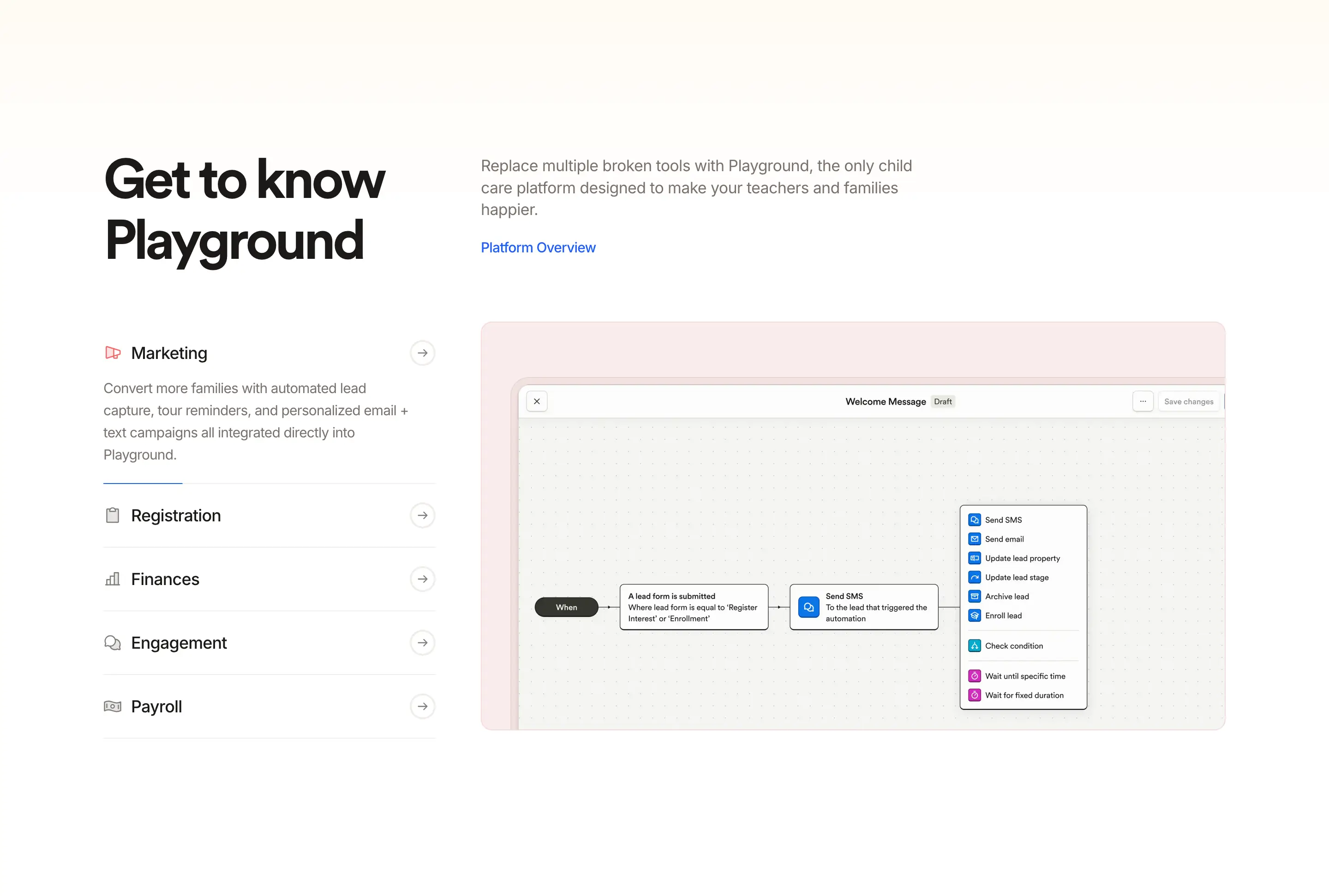The height and width of the screenshot is (896, 1329).
Task: Expand Registration with its arrow button
Action: pyautogui.click(x=422, y=515)
